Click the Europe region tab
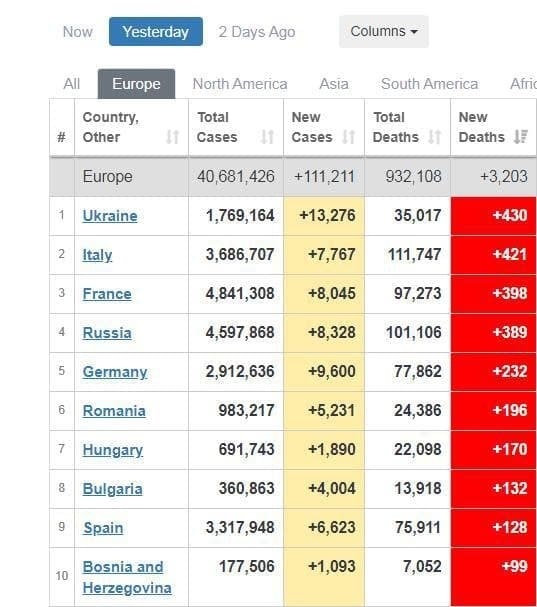Screen dimensions: 537x607 136,84
